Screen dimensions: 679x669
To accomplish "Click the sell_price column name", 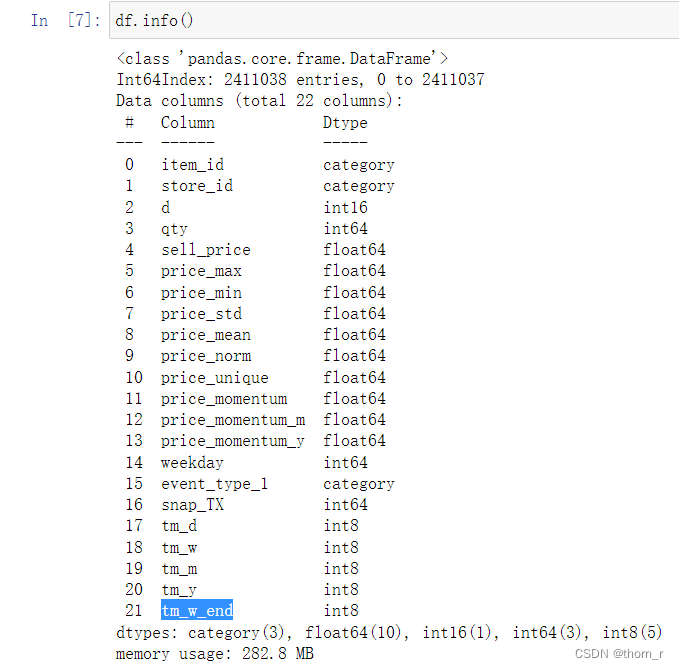I will click(x=206, y=250).
